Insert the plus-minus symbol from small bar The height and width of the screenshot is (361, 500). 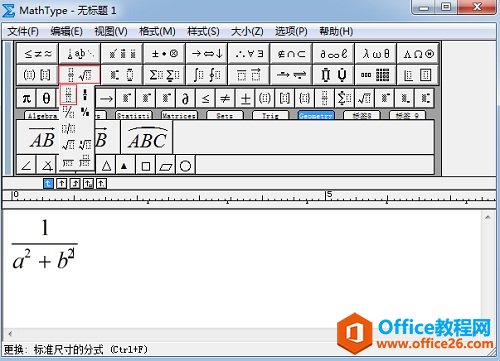[x=245, y=99]
